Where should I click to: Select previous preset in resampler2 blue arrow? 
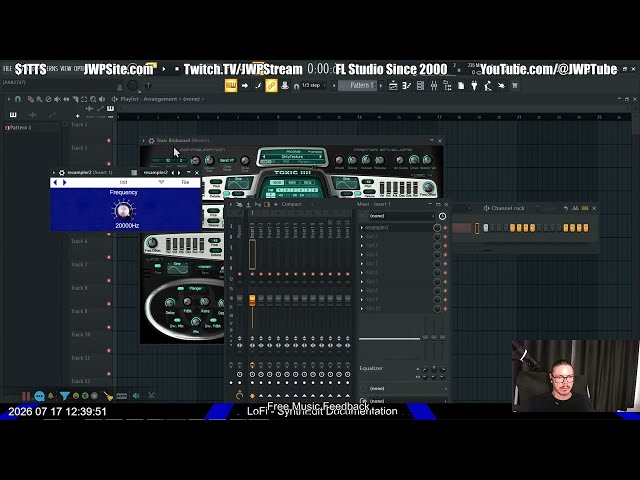(x=55, y=182)
